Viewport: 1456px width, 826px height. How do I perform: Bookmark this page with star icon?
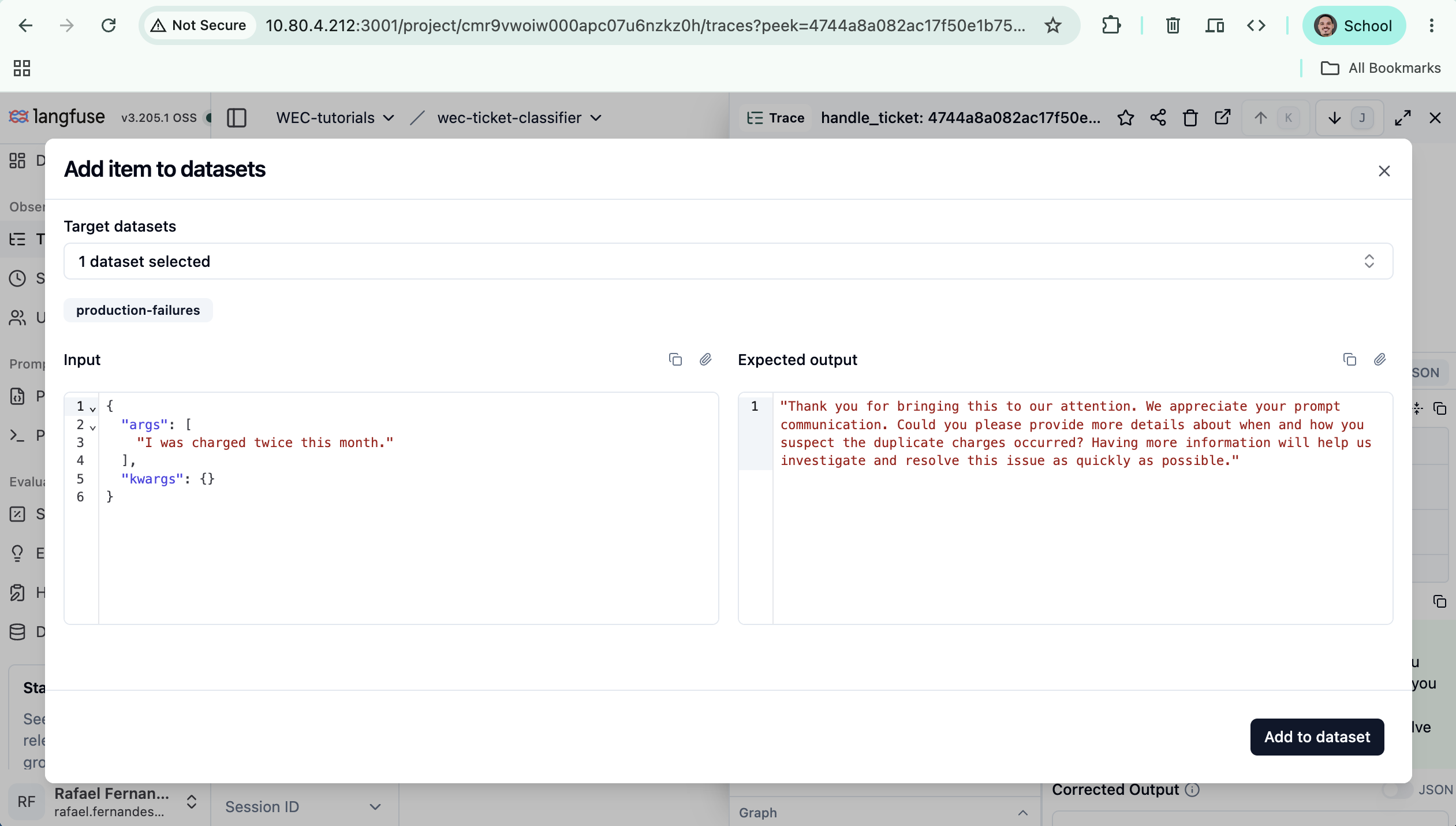1053,25
